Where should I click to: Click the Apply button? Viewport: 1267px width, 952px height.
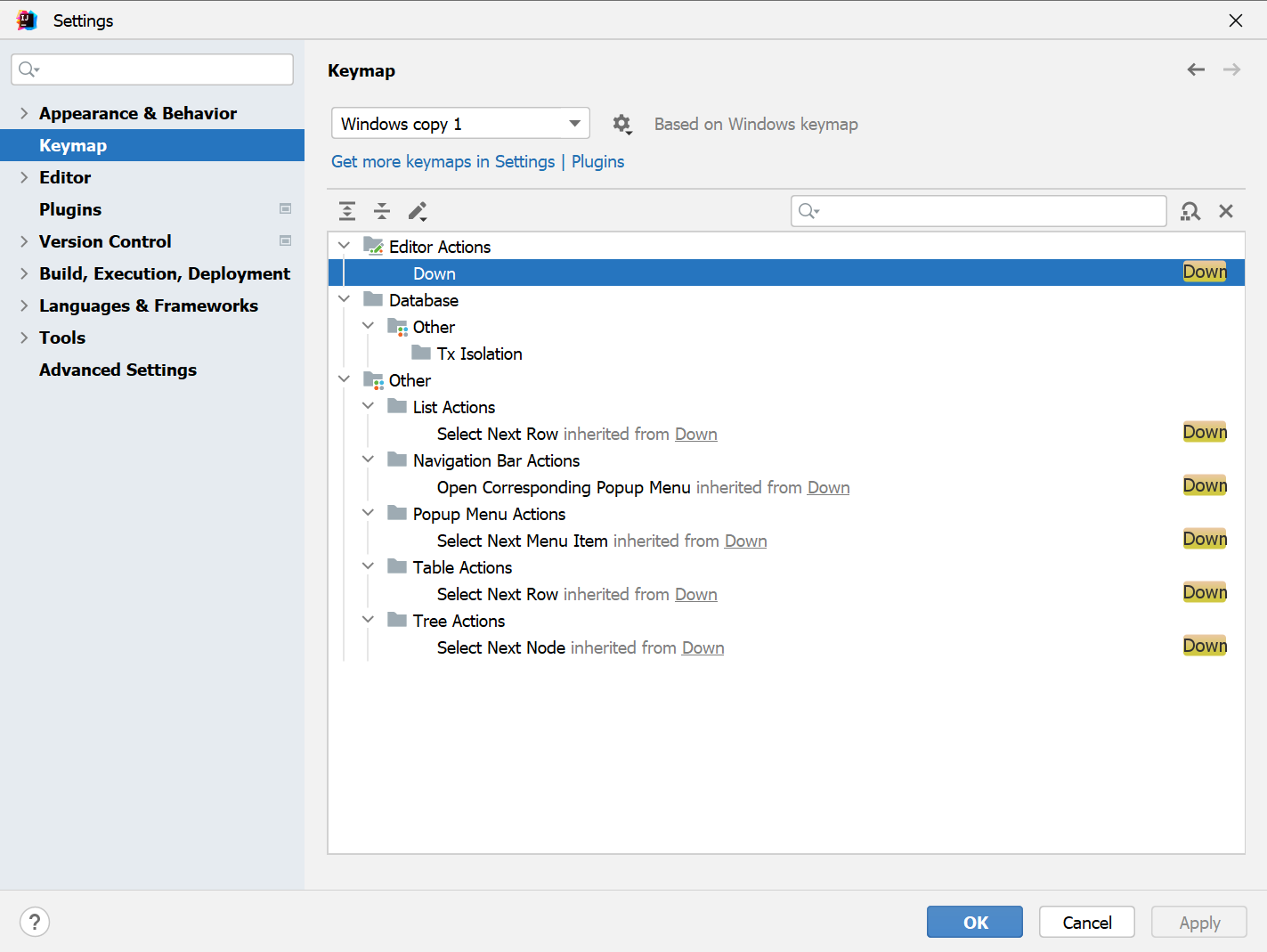[1199, 922]
